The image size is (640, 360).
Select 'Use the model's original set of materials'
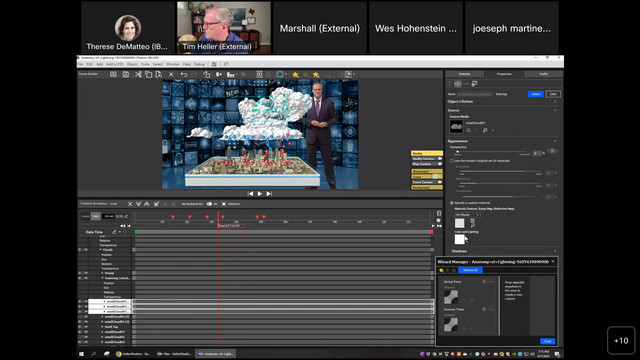click(x=452, y=161)
